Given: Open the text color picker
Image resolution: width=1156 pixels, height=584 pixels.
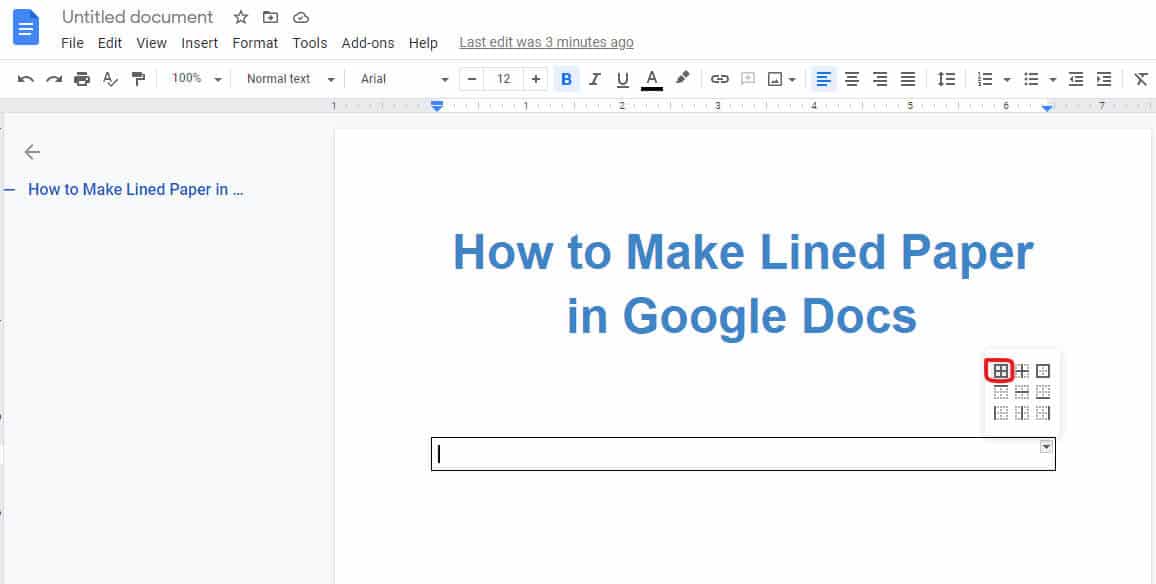Looking at the screenshot, I should (652, 79).
